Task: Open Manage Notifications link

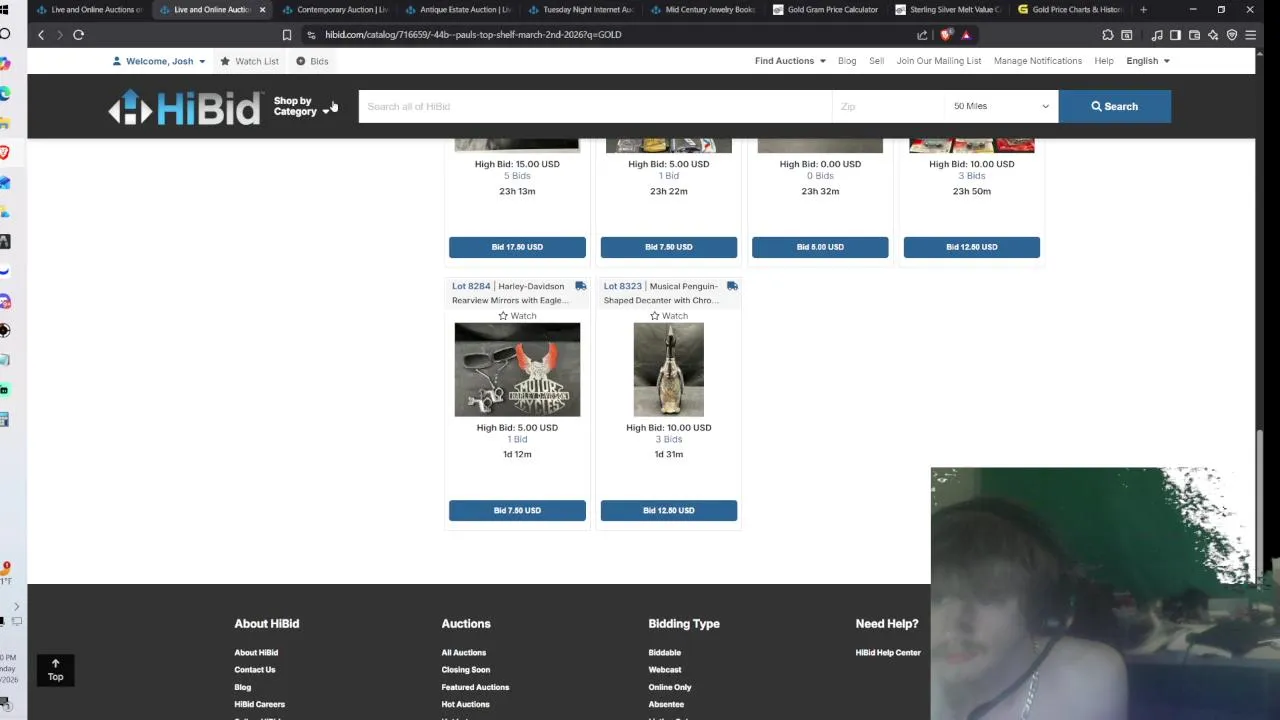Action: click(x=1037, y=61)
